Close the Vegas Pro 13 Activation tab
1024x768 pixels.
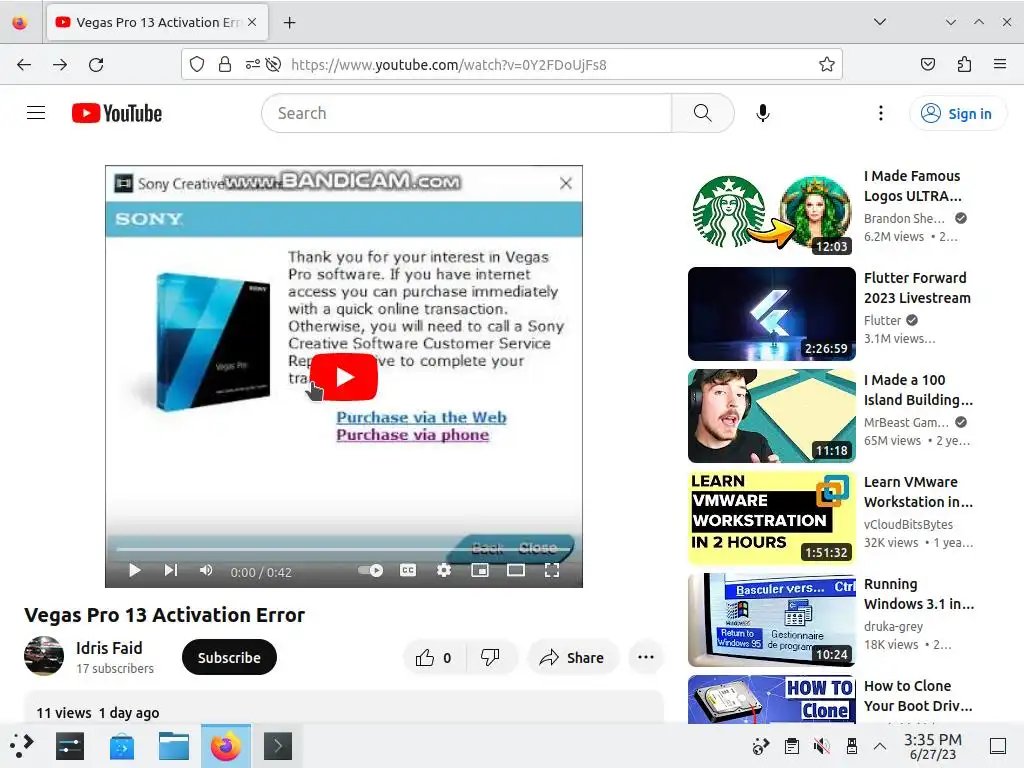[x=252, y=22]
